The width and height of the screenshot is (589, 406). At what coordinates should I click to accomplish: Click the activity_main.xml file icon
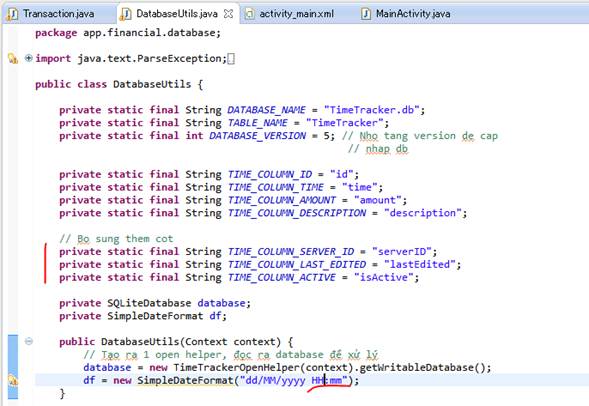pyautogui.click(x=249, y=14)
